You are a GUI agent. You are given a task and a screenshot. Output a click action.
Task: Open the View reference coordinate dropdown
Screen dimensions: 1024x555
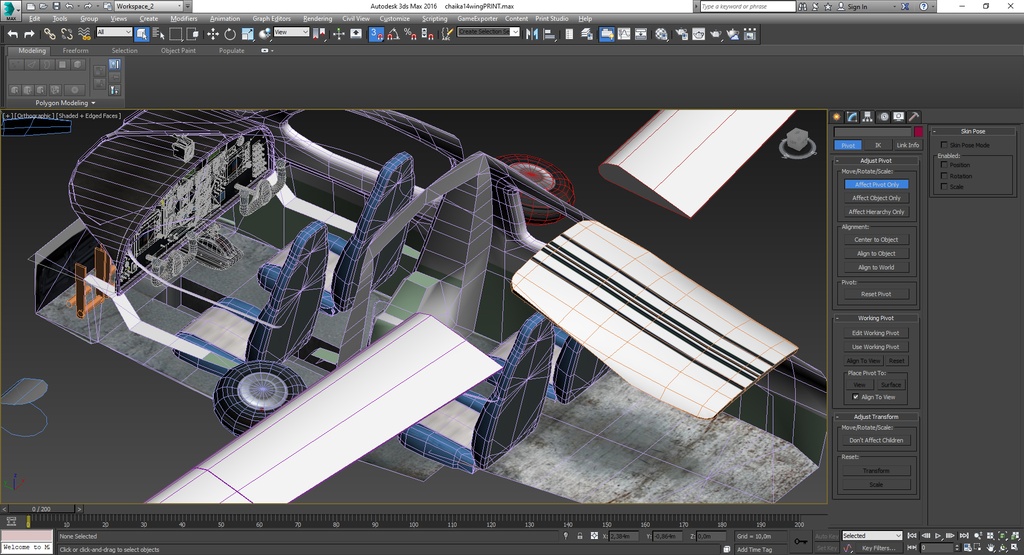click(x=291, y=32)
